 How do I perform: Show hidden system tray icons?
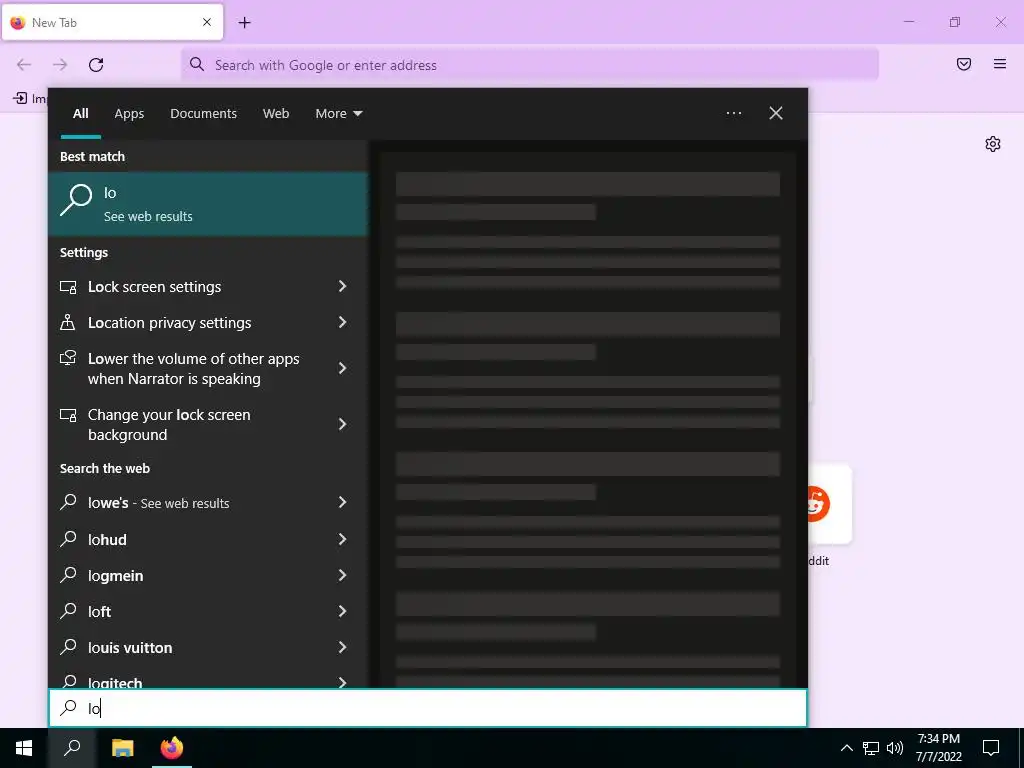[x=846, y=748]
